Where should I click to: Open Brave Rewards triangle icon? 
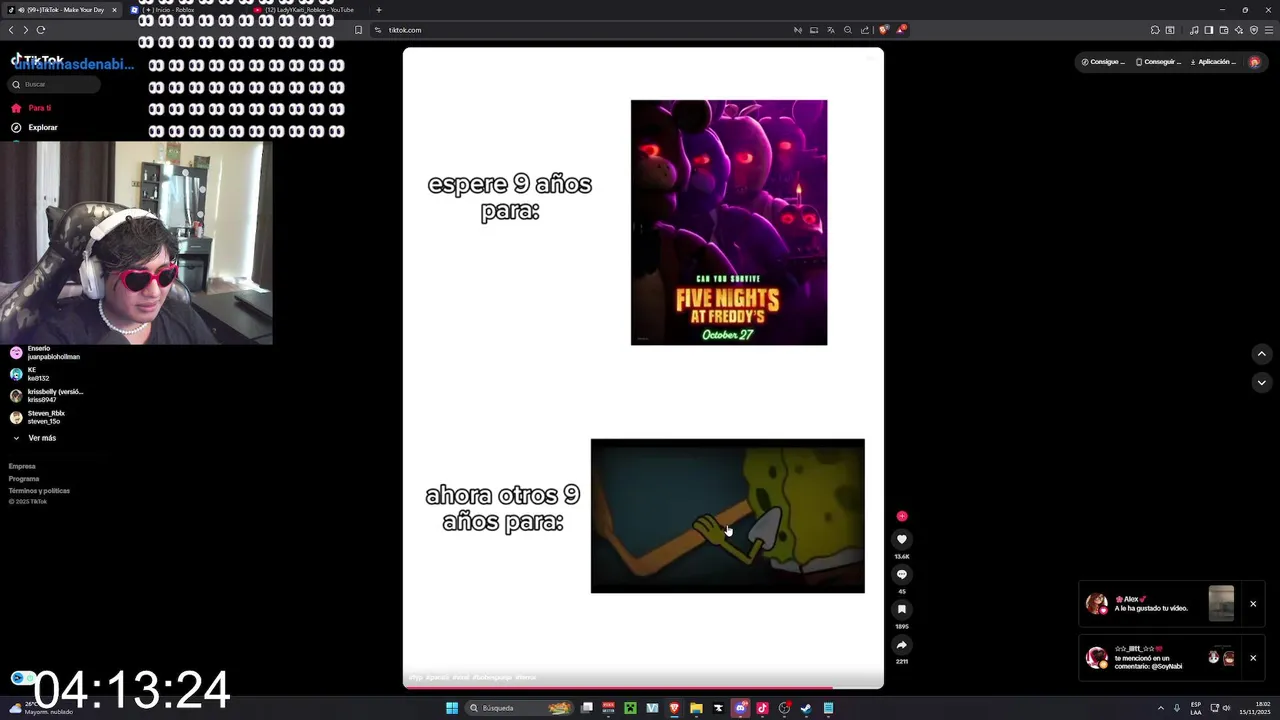(901, 30)
